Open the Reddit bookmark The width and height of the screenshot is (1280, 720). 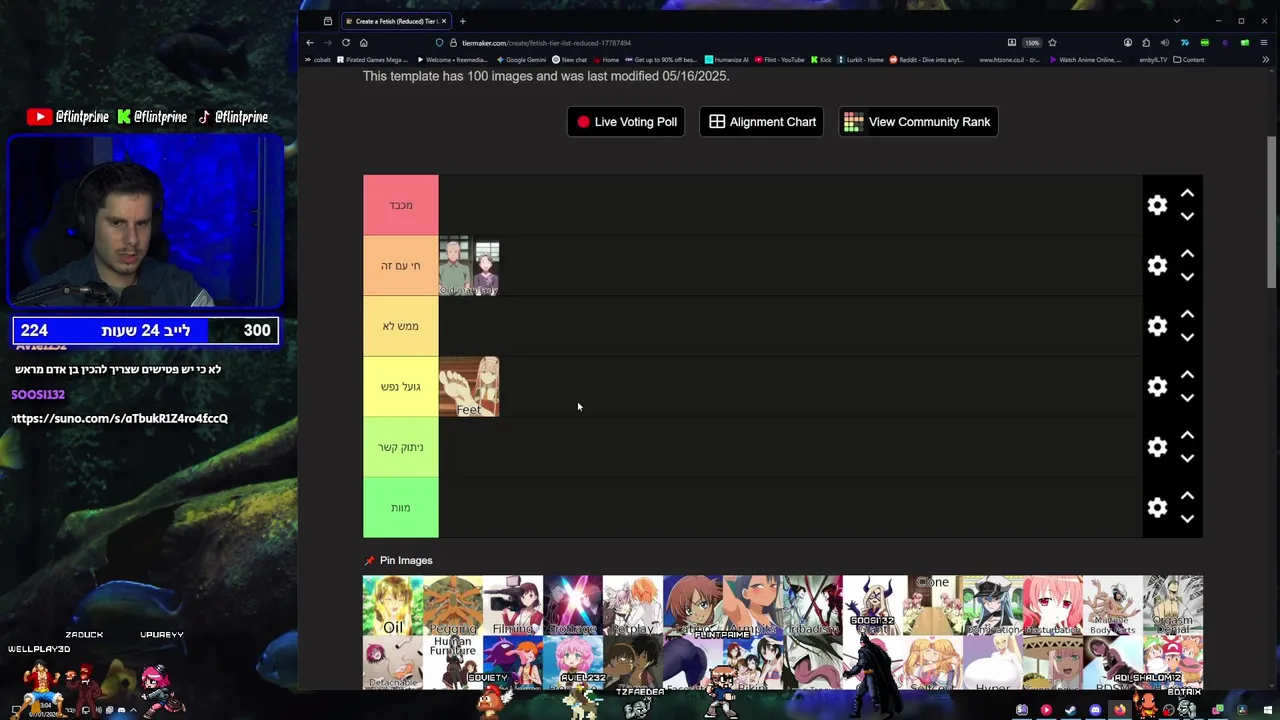[926, 60]
